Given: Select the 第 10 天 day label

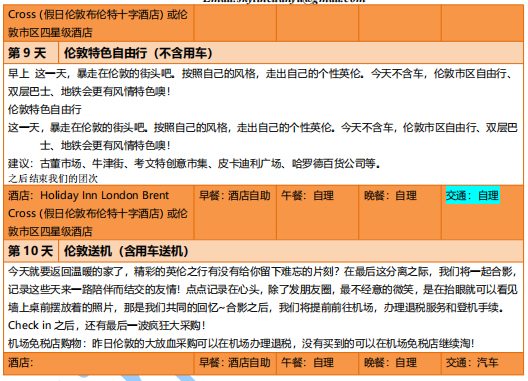Looking at the screenshot, I should click(30, 251).
